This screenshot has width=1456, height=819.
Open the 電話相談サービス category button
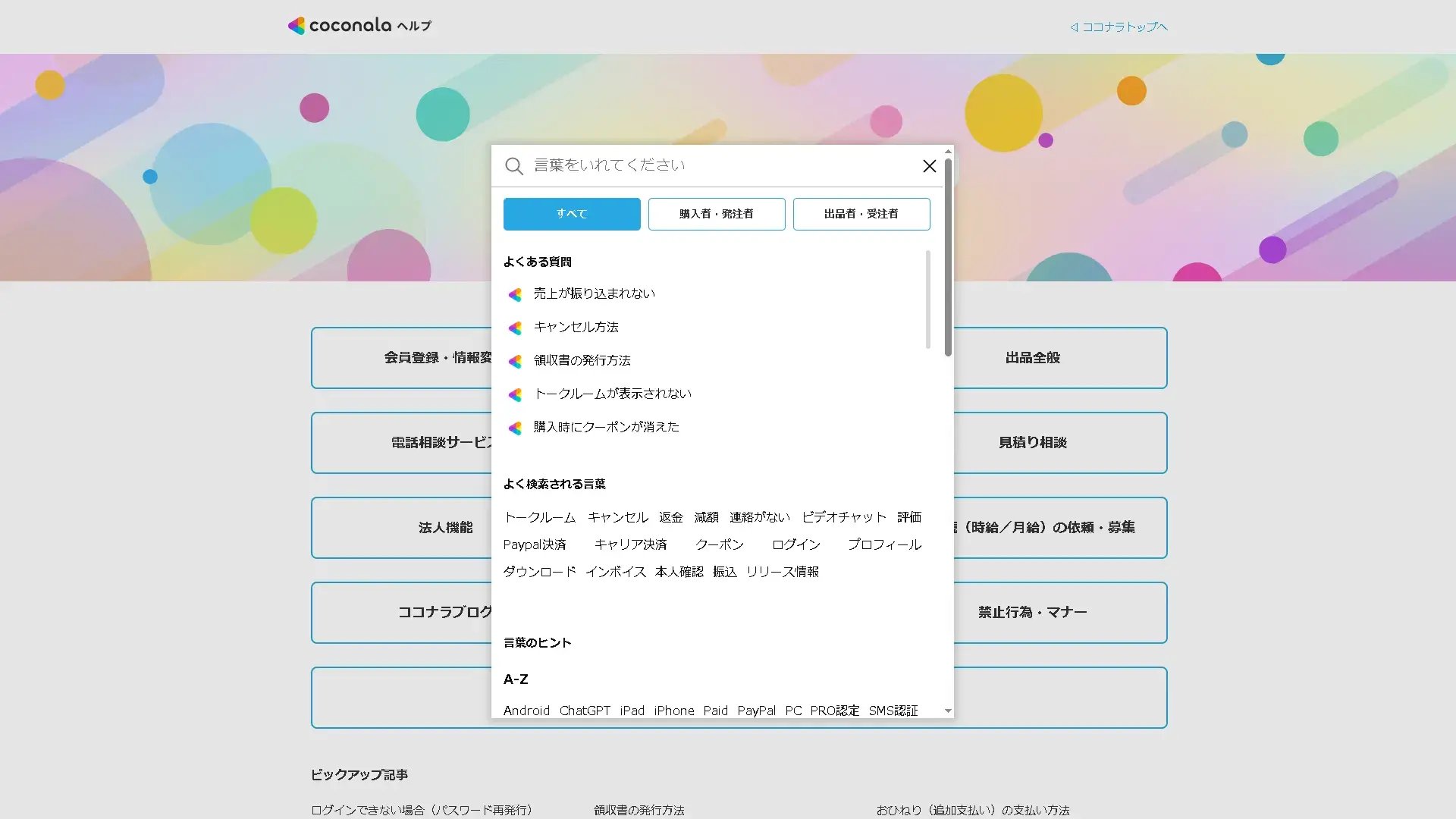pos(402,443)
